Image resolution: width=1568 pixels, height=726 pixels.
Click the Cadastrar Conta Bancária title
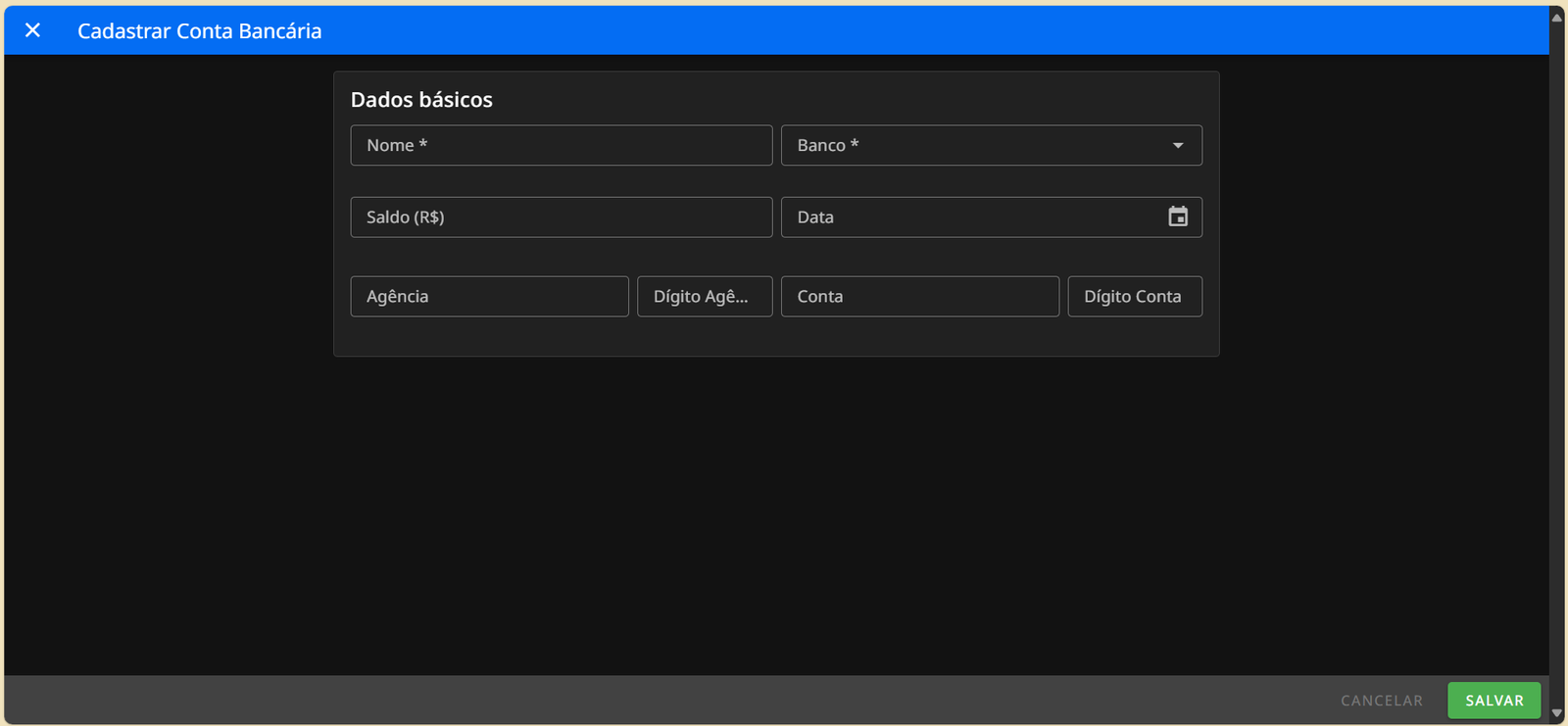[200, 31]
